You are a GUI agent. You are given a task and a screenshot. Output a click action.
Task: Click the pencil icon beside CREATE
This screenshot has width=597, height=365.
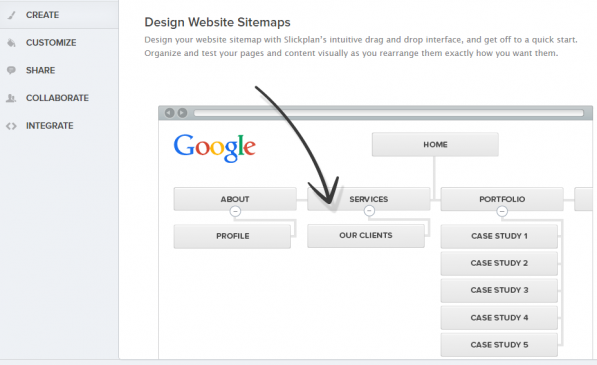[x=12, y=15]
